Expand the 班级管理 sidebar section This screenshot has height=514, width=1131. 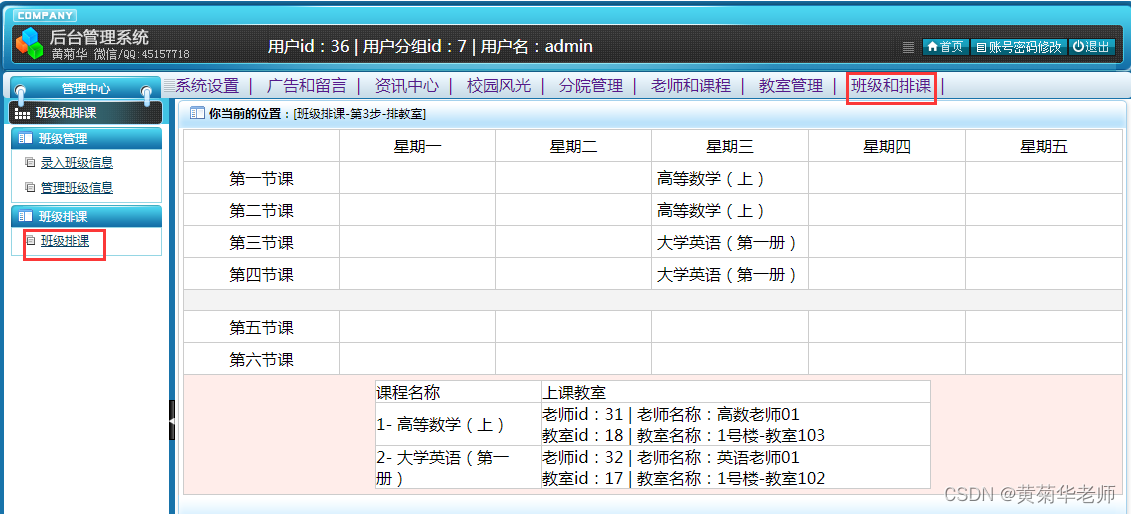(x=87, y=138)
